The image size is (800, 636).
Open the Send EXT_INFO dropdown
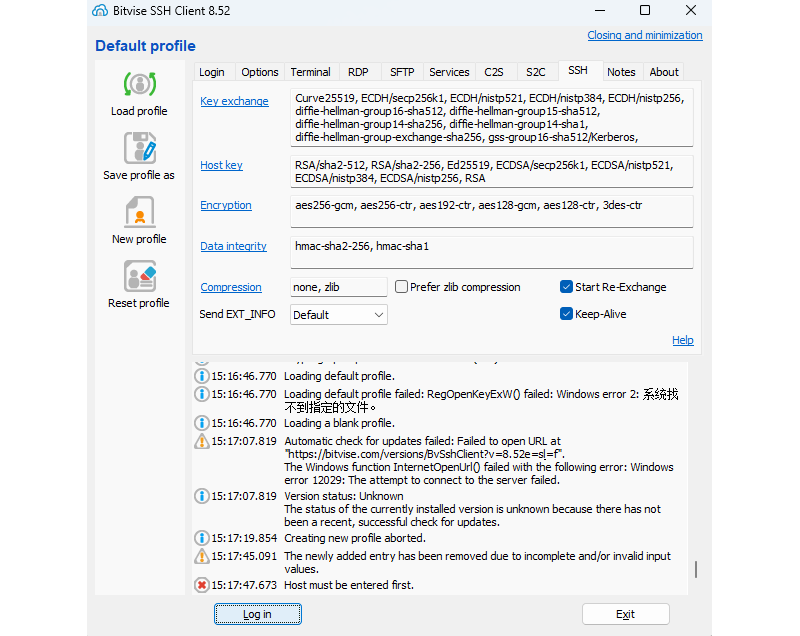[x=339, y=315]
